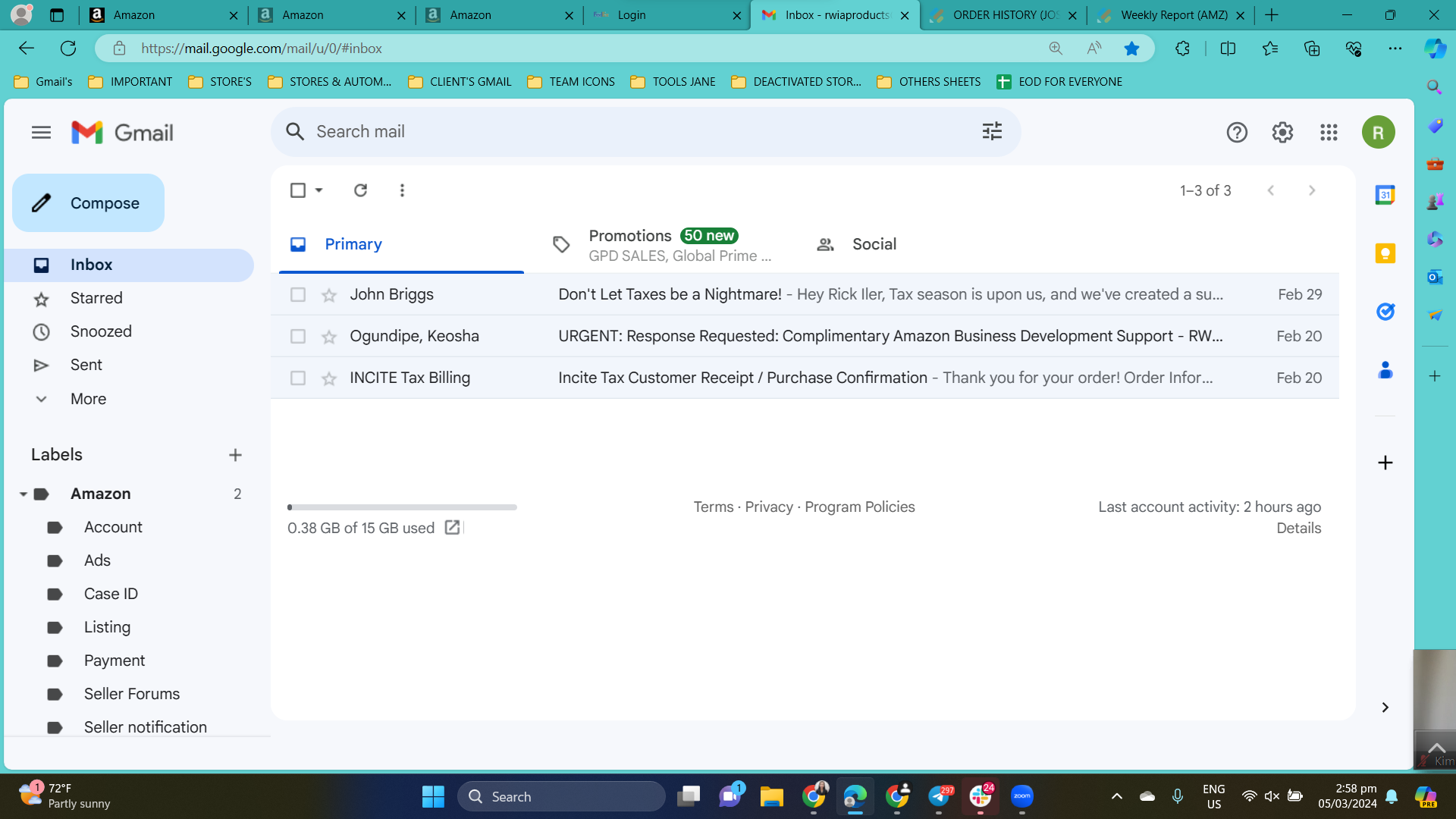This screenshot has height=819, width=1456.
Task: Open the Inbox folder
Action: click(129, 265)
